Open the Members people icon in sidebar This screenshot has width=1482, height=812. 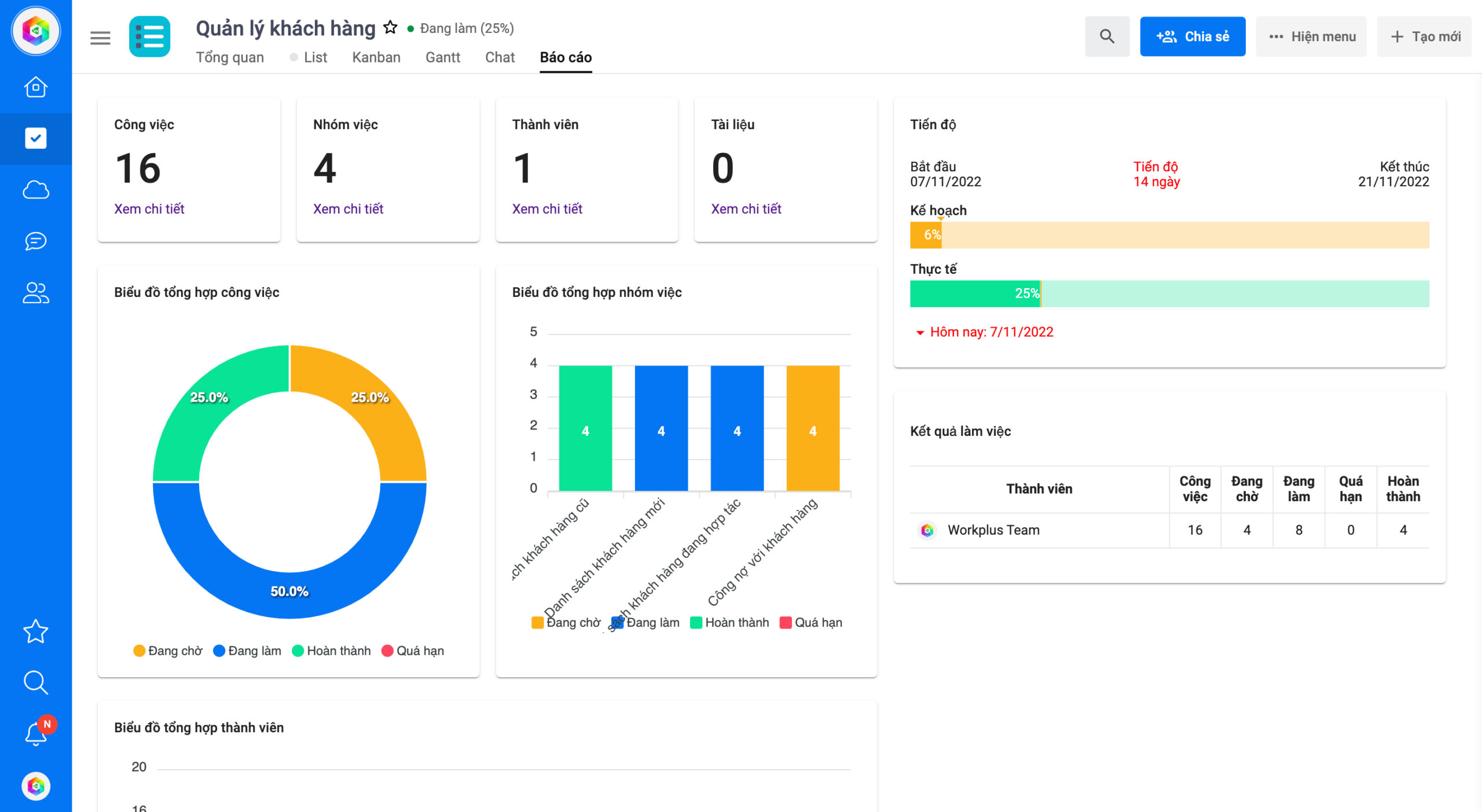[x=36, y=293]
